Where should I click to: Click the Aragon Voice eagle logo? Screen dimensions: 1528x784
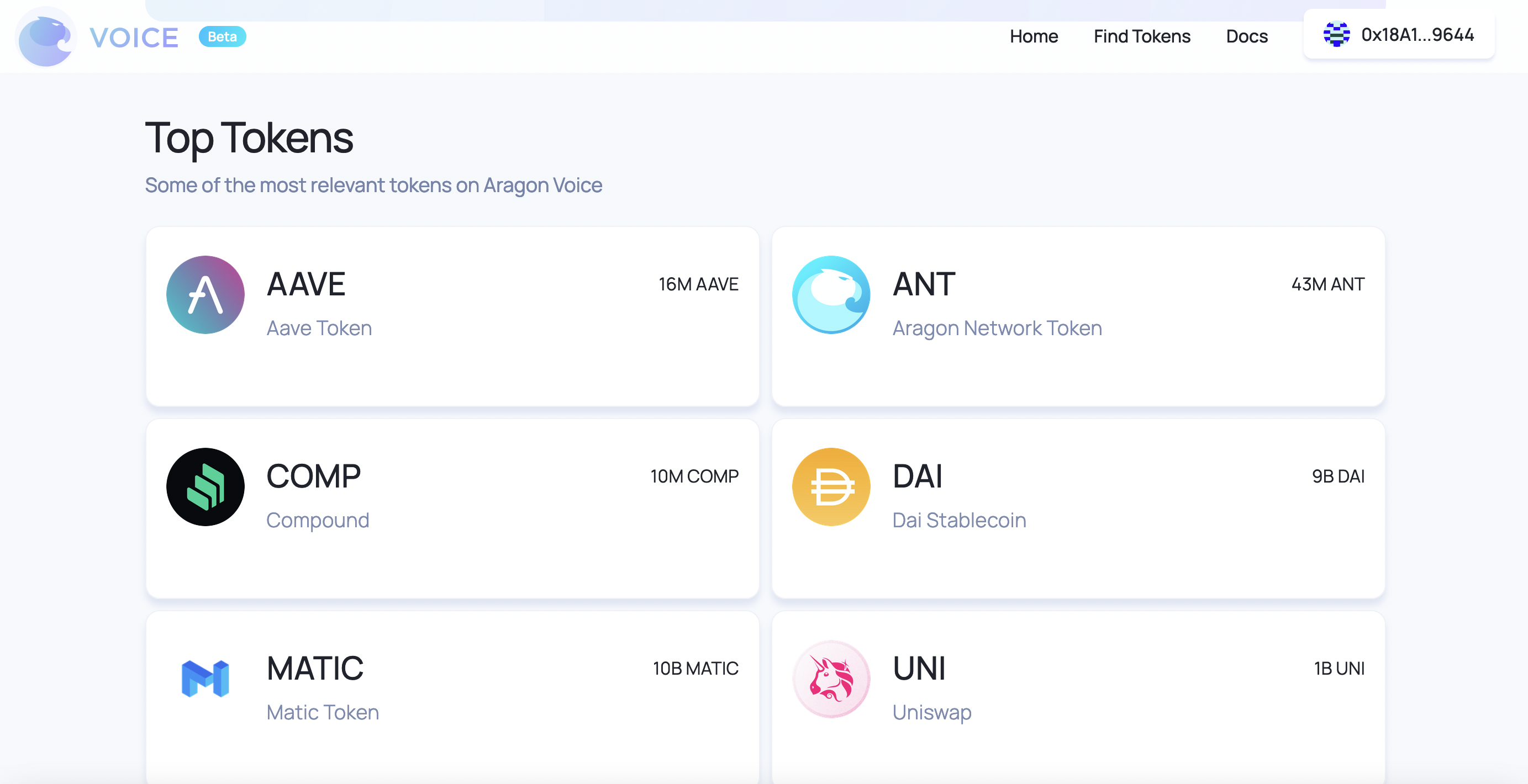tap(46, 38)
